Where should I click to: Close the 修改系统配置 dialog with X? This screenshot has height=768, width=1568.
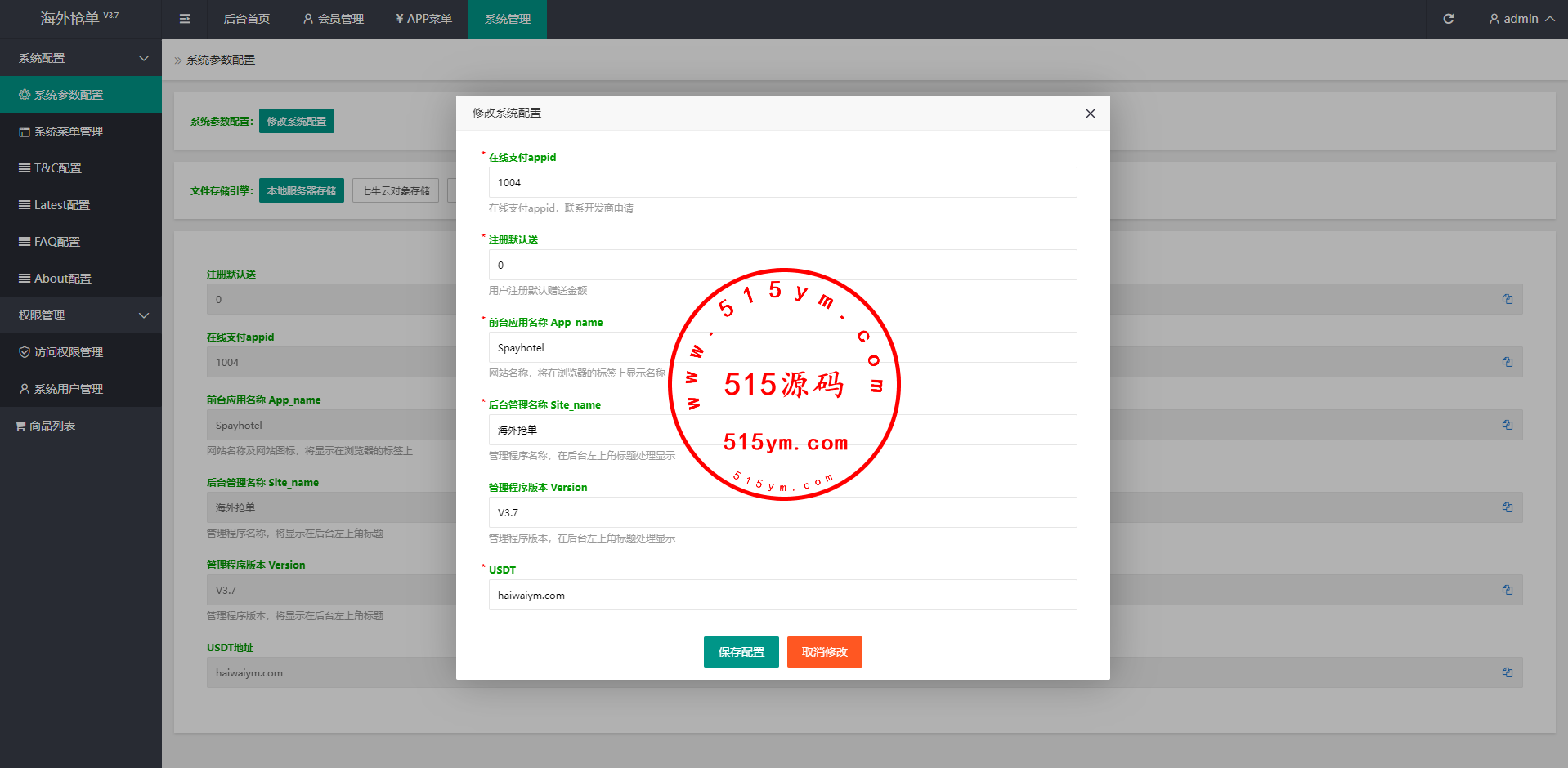coord(1090,114)
